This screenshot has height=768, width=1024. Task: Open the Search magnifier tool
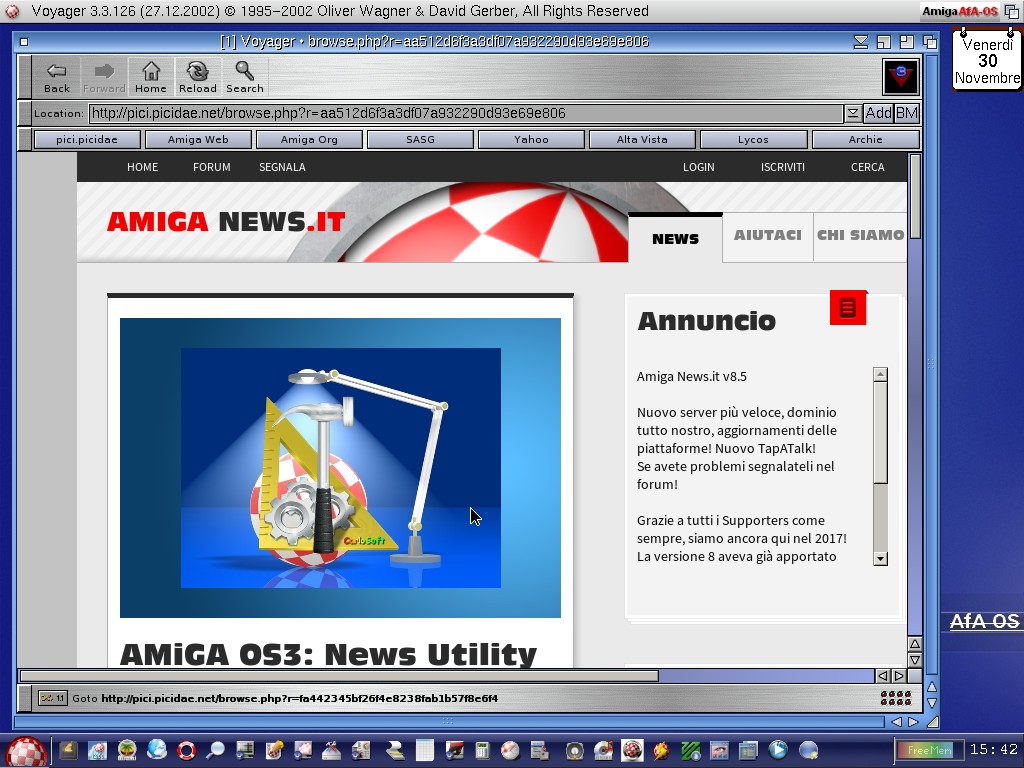tap(244, 76)
